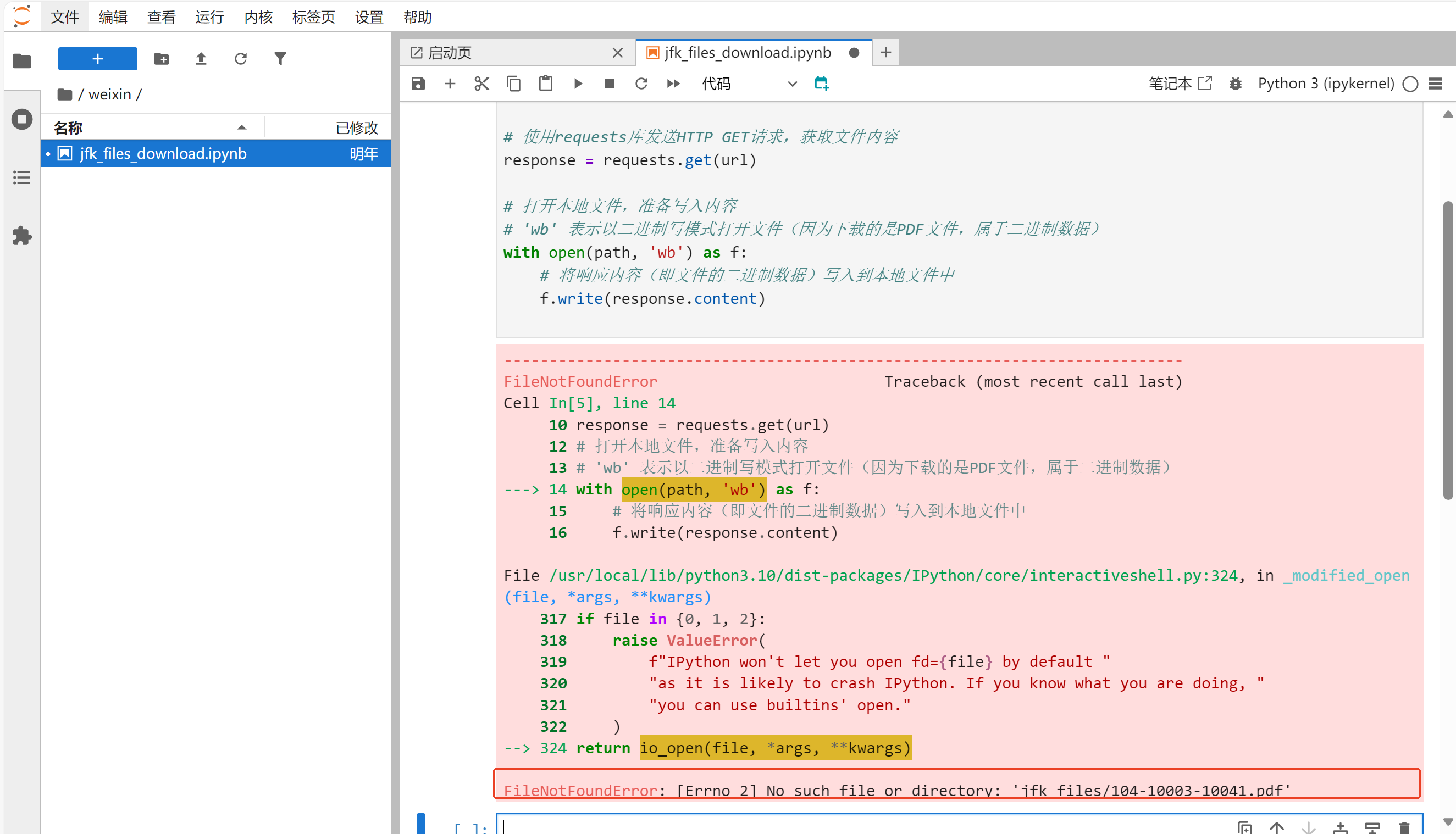Click the save notebook icon
Screen dimensions: 1456x834
pos(418,84)
